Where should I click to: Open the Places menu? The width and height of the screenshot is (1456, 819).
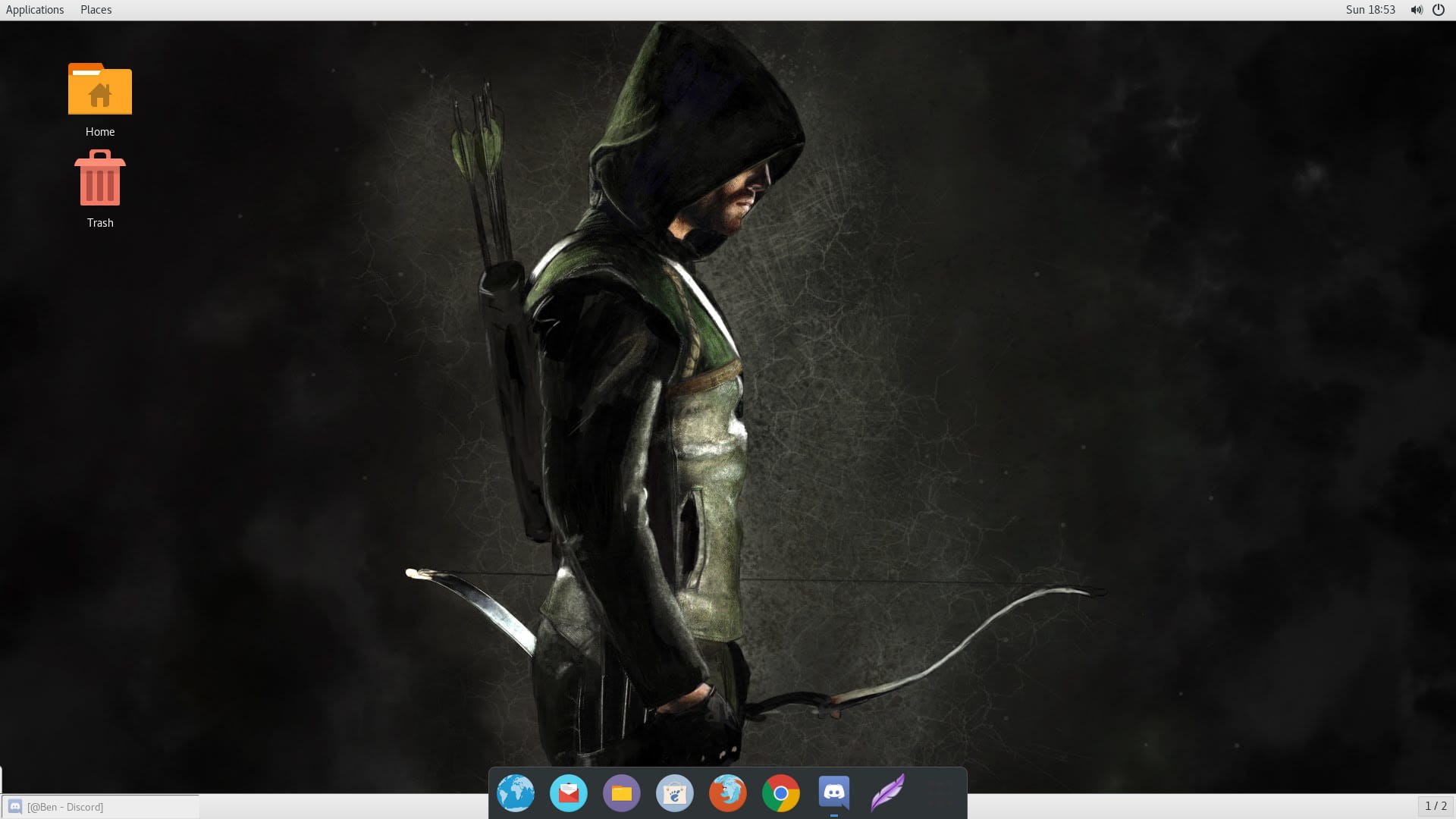[96, 10]
